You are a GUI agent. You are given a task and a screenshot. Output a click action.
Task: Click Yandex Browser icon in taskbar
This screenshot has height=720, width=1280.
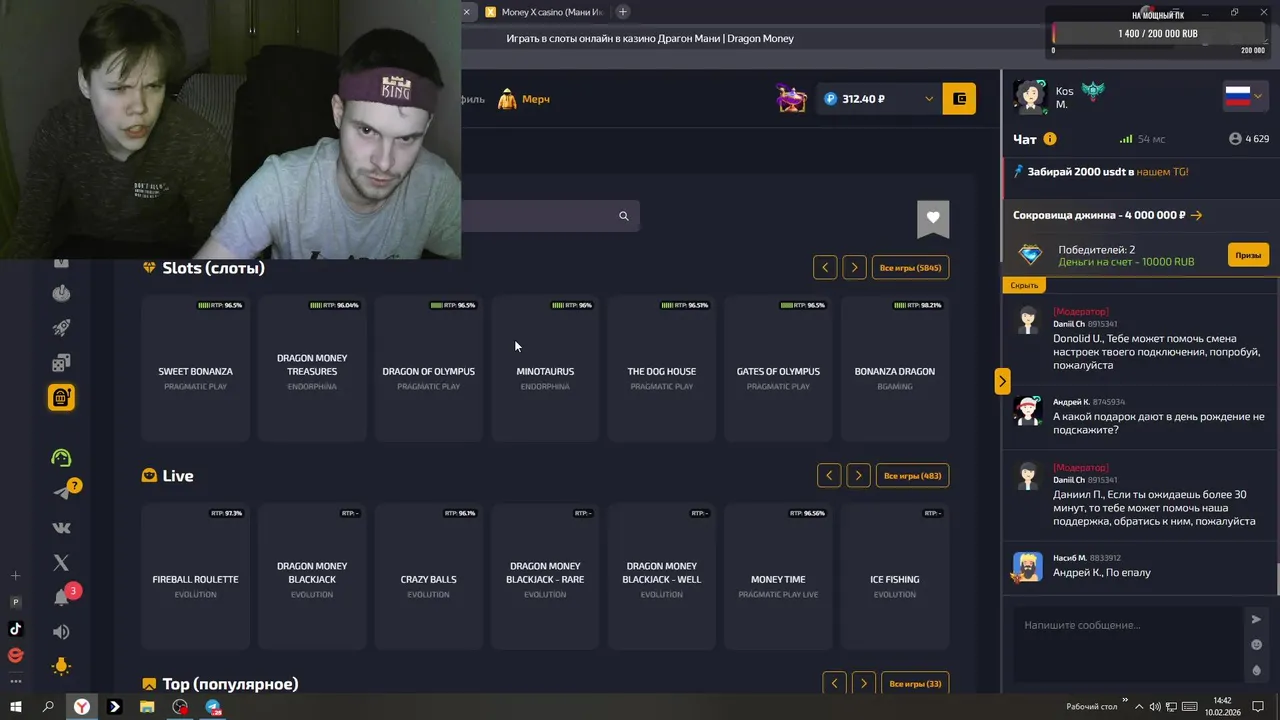tap(81, 707)
